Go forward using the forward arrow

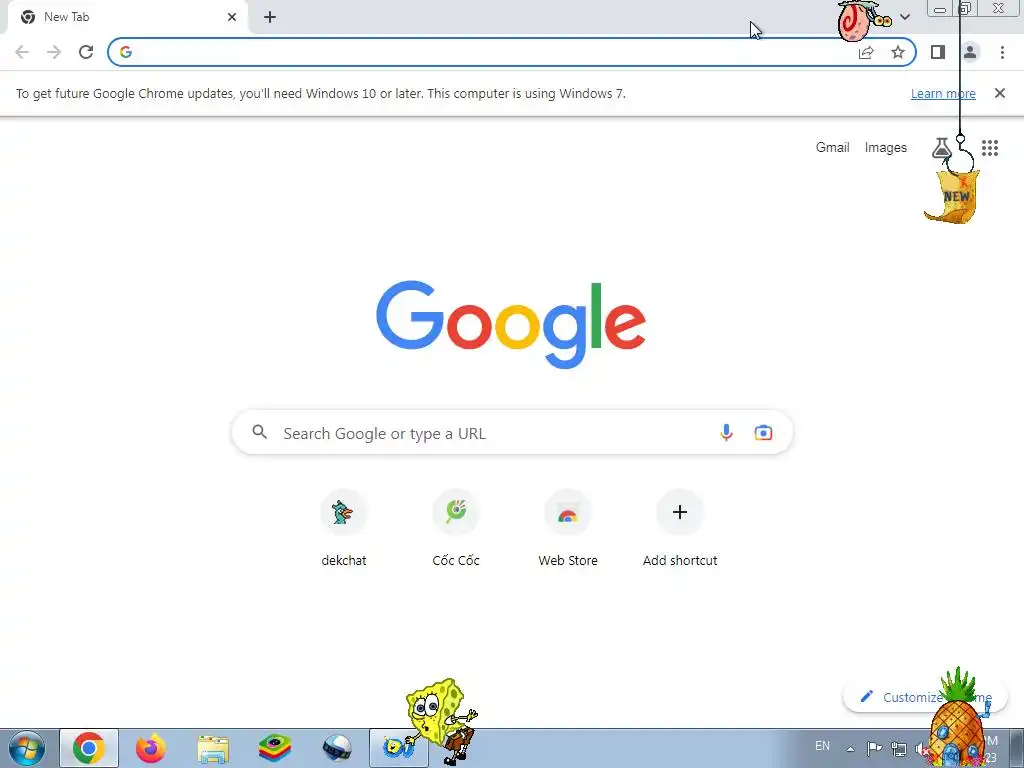[54, 52]
